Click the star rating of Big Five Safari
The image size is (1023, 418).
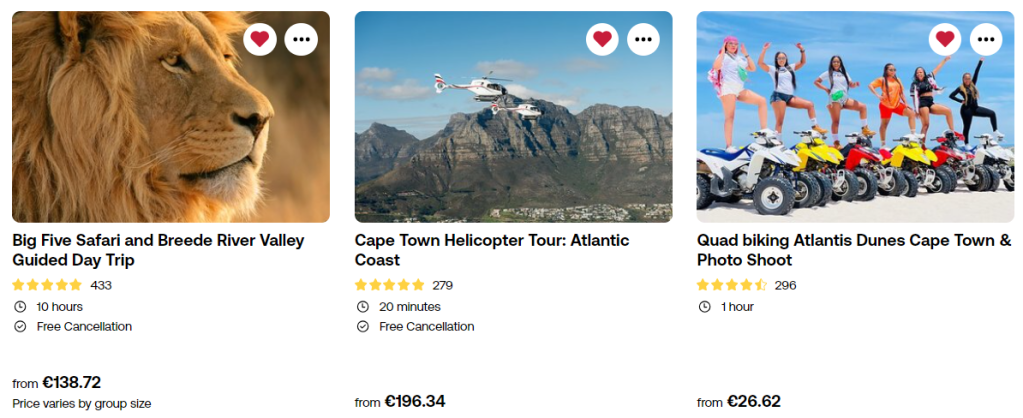click(47, 285)
